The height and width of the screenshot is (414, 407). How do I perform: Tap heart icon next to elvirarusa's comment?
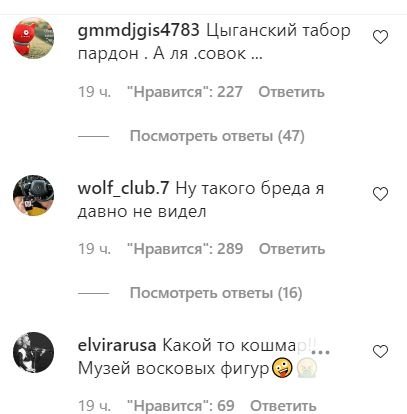[x=380, y=352]
